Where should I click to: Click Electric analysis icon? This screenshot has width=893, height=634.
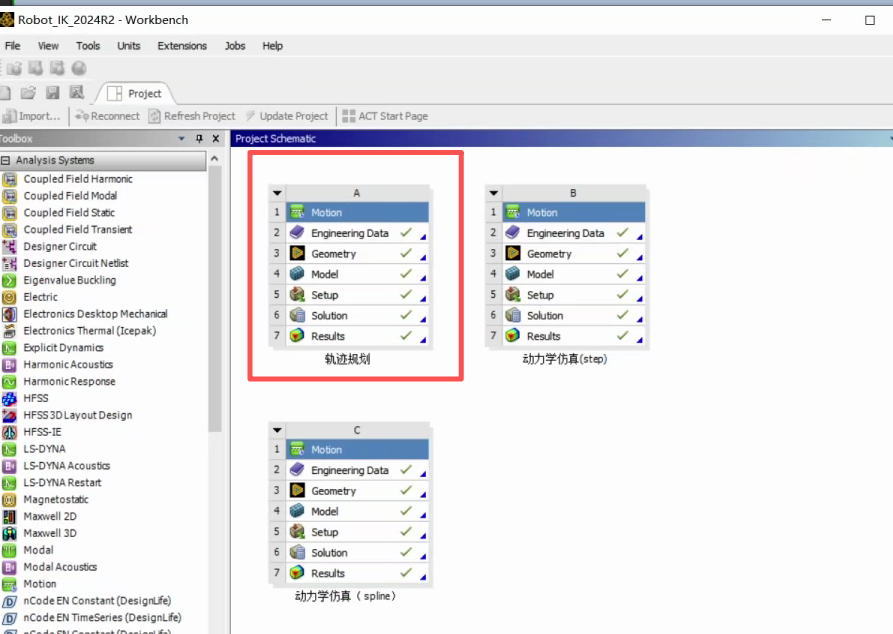coord(10,297)
